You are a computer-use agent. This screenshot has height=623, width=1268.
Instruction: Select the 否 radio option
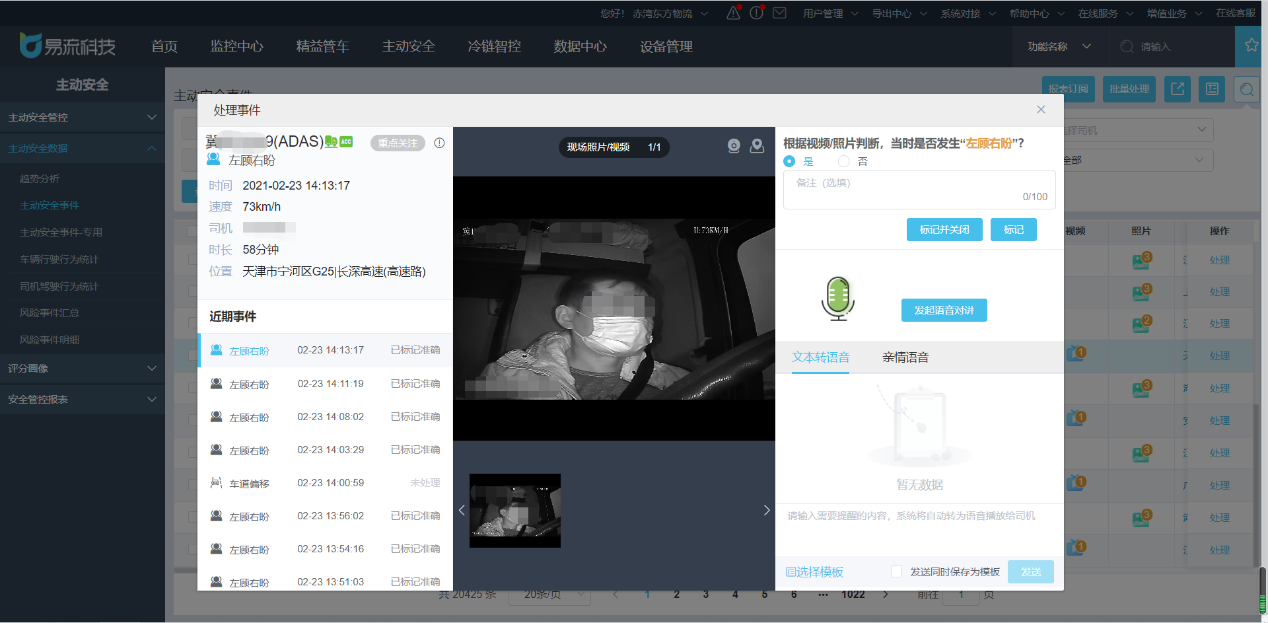tap(844, 161)
